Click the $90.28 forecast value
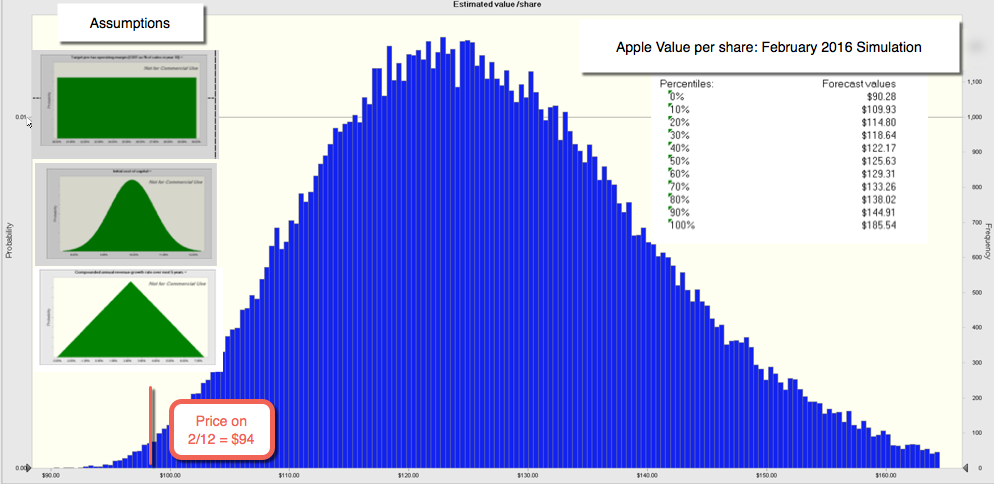Screen dimensions: 994x484 (x=881, y=96)
